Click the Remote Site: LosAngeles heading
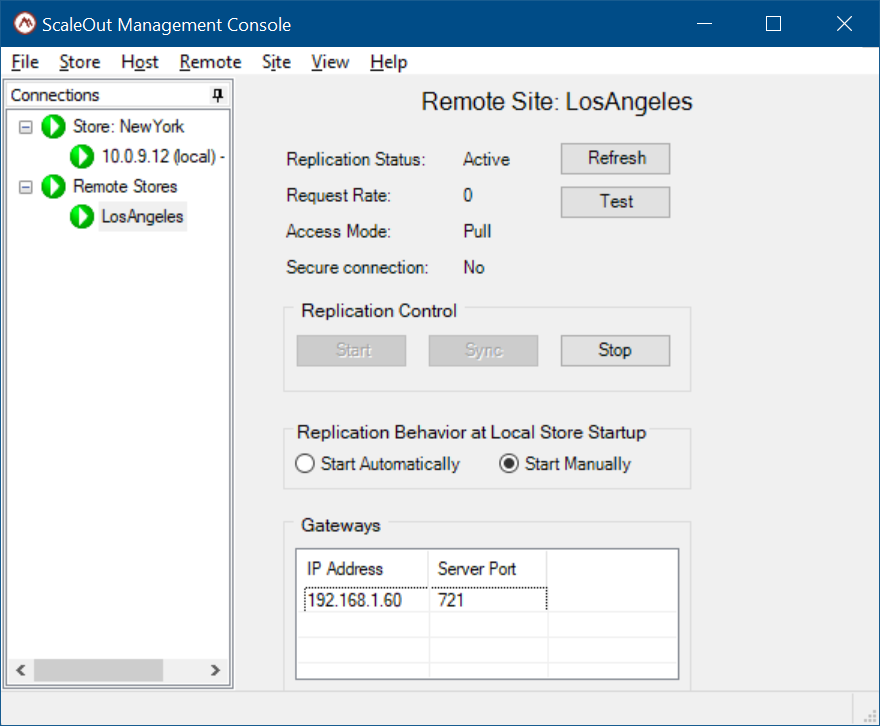 coord(557,102)
